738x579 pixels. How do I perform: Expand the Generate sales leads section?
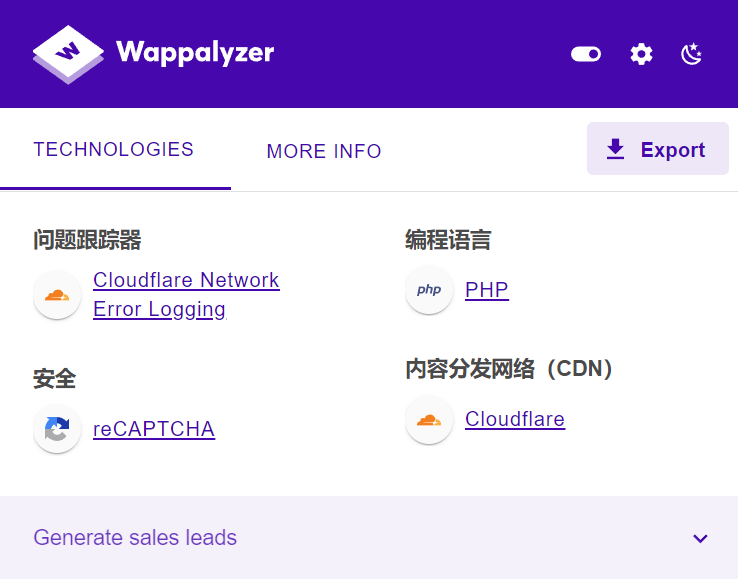pos(369,538)
